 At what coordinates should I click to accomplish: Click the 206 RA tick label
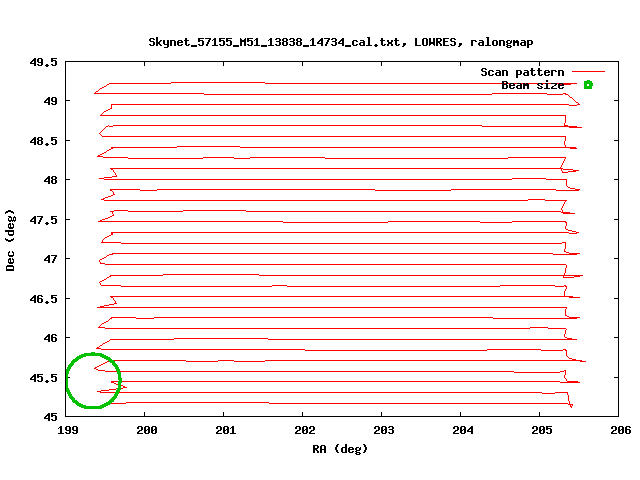pyautogui.click(x=620, y=430)
